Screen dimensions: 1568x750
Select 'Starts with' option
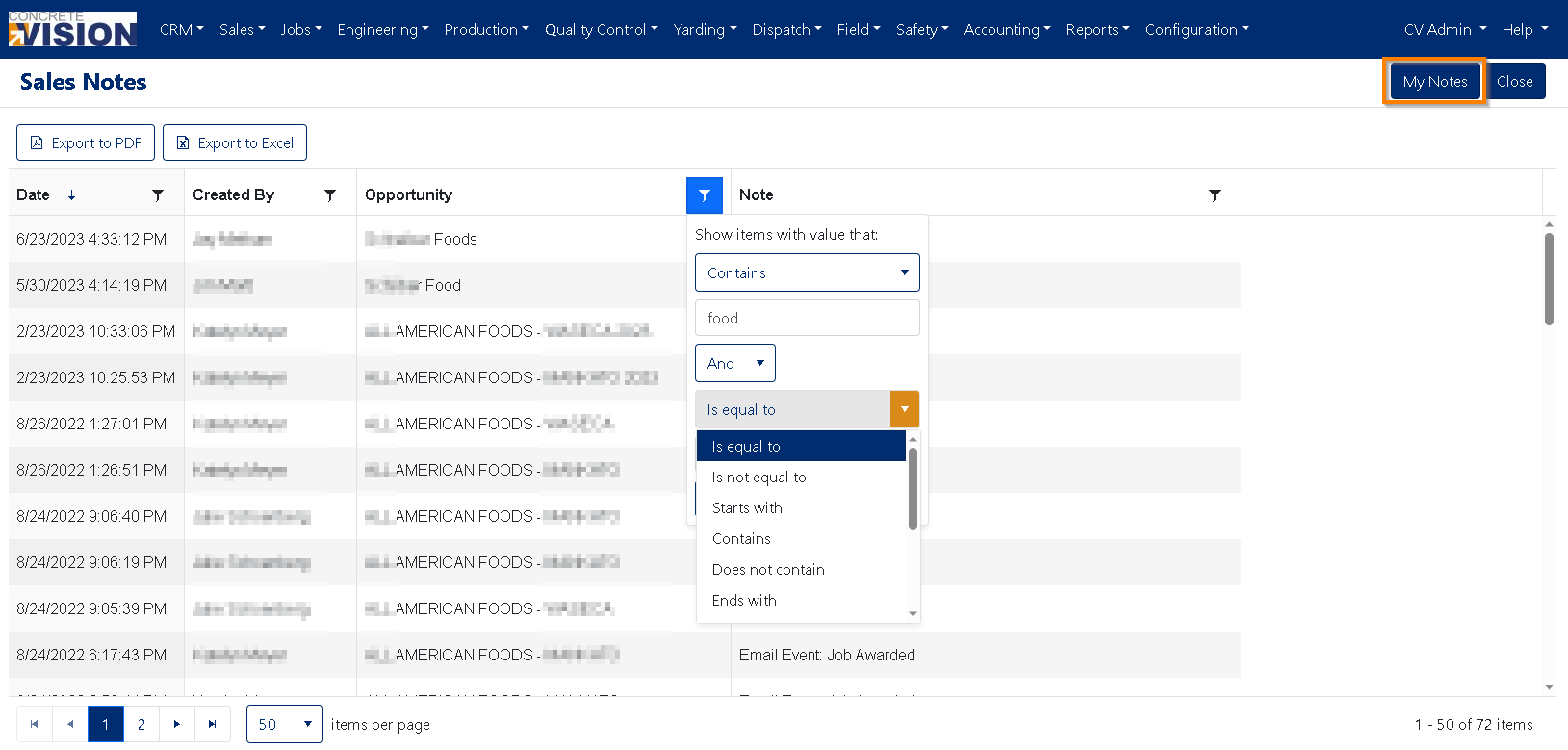[801, 507]
